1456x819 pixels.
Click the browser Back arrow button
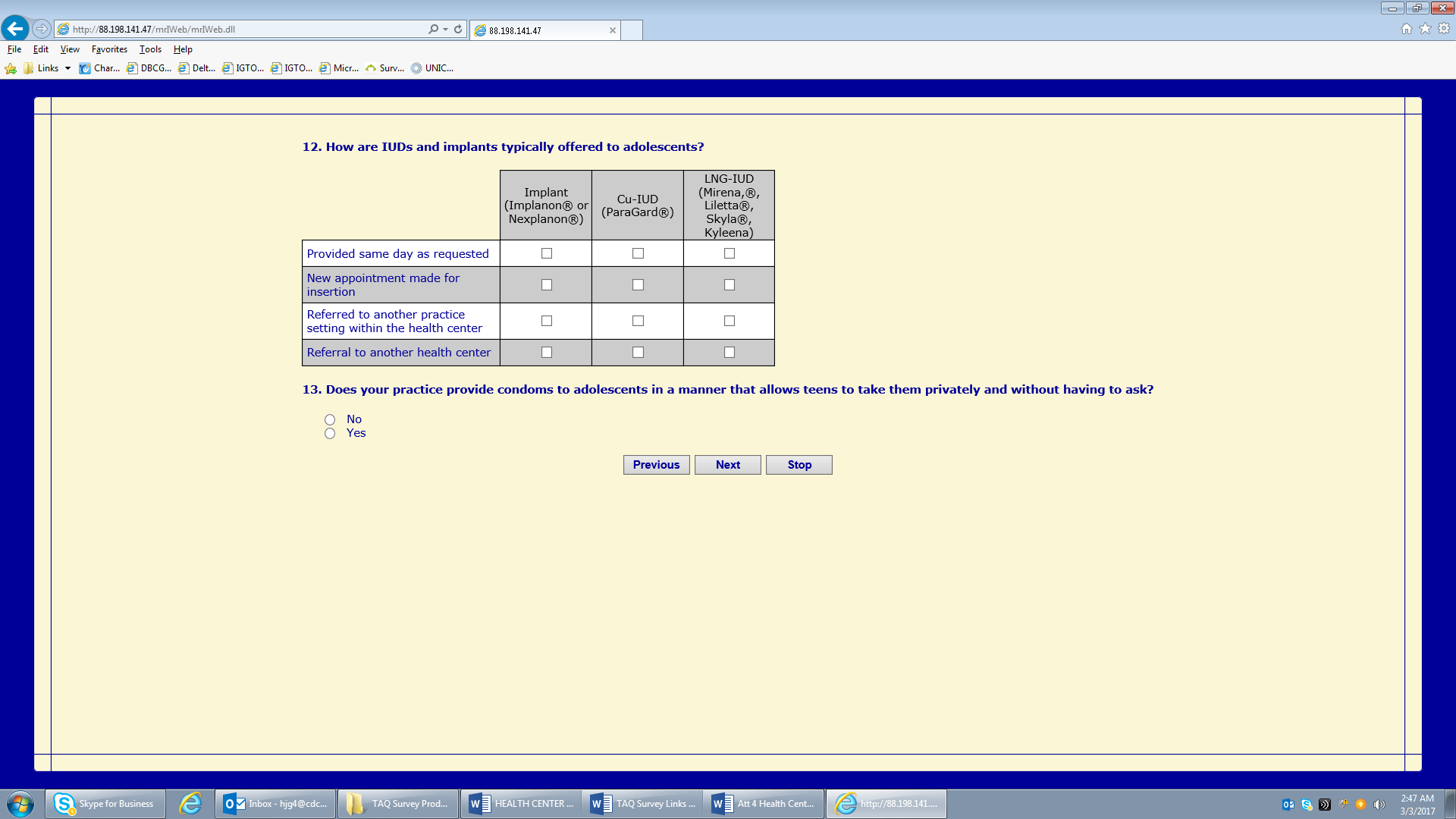click(15, 29)
